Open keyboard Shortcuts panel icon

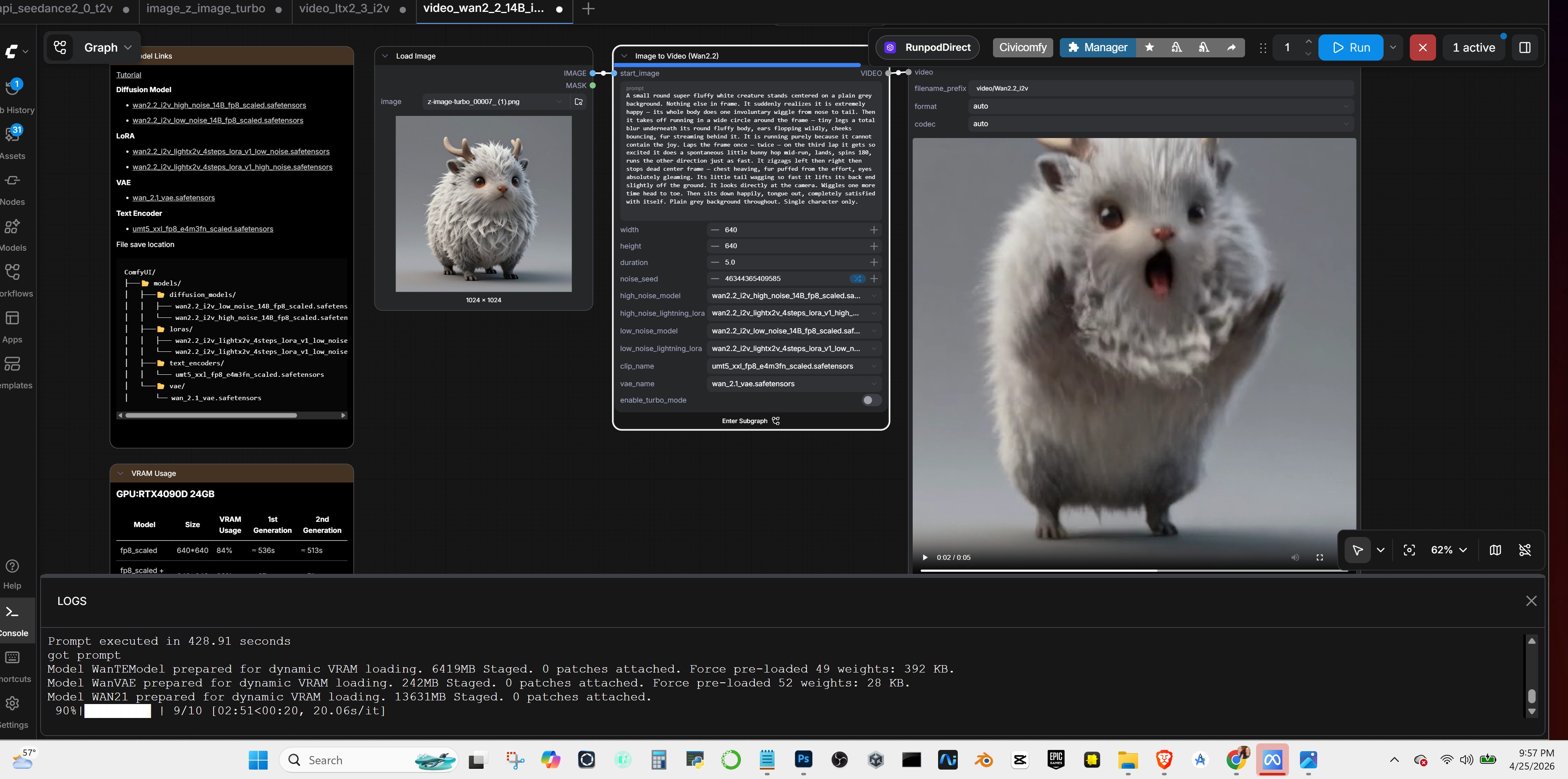[x=12, y=657]
